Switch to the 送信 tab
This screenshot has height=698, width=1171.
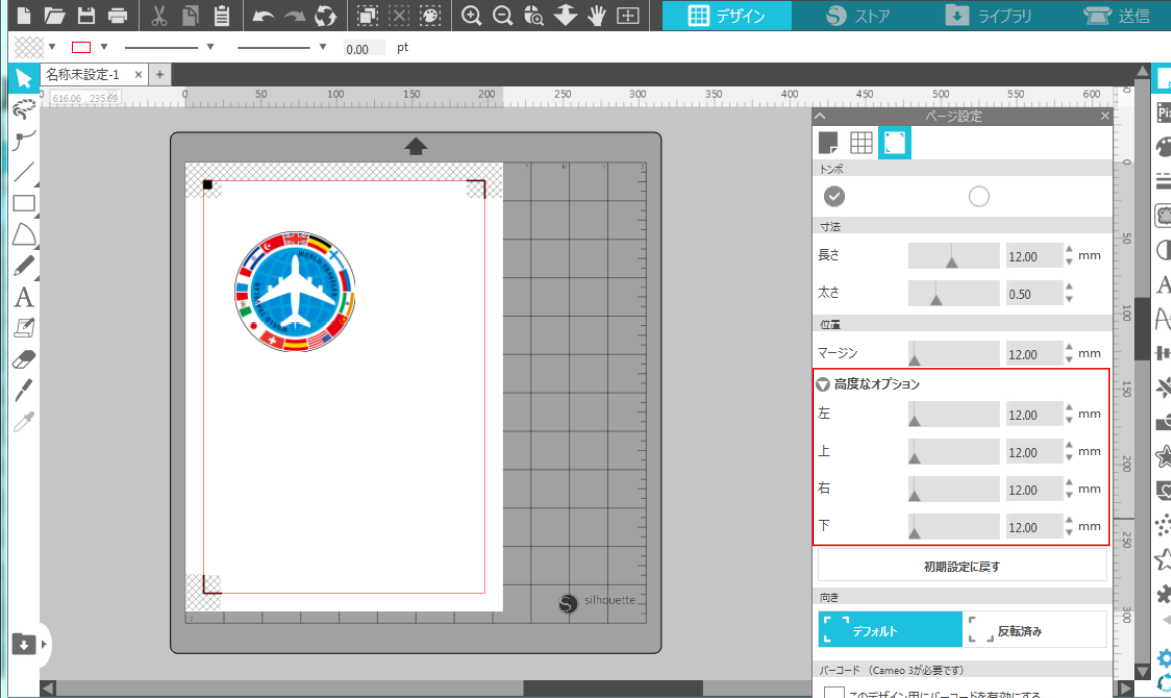click(1117, 15)
